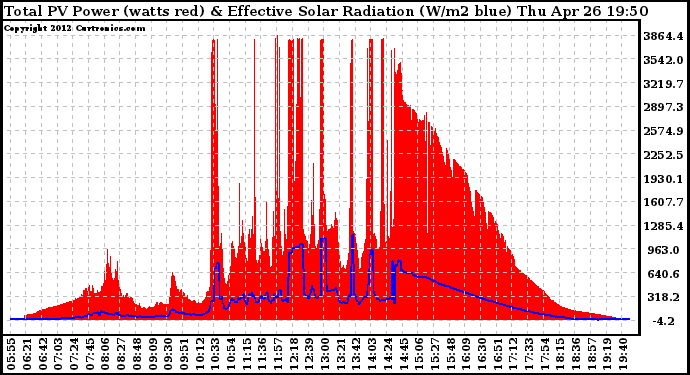Click the 1607.7 y-axis label
The image size is (690, 375).
pyautogui.click(x=664, y=202)
